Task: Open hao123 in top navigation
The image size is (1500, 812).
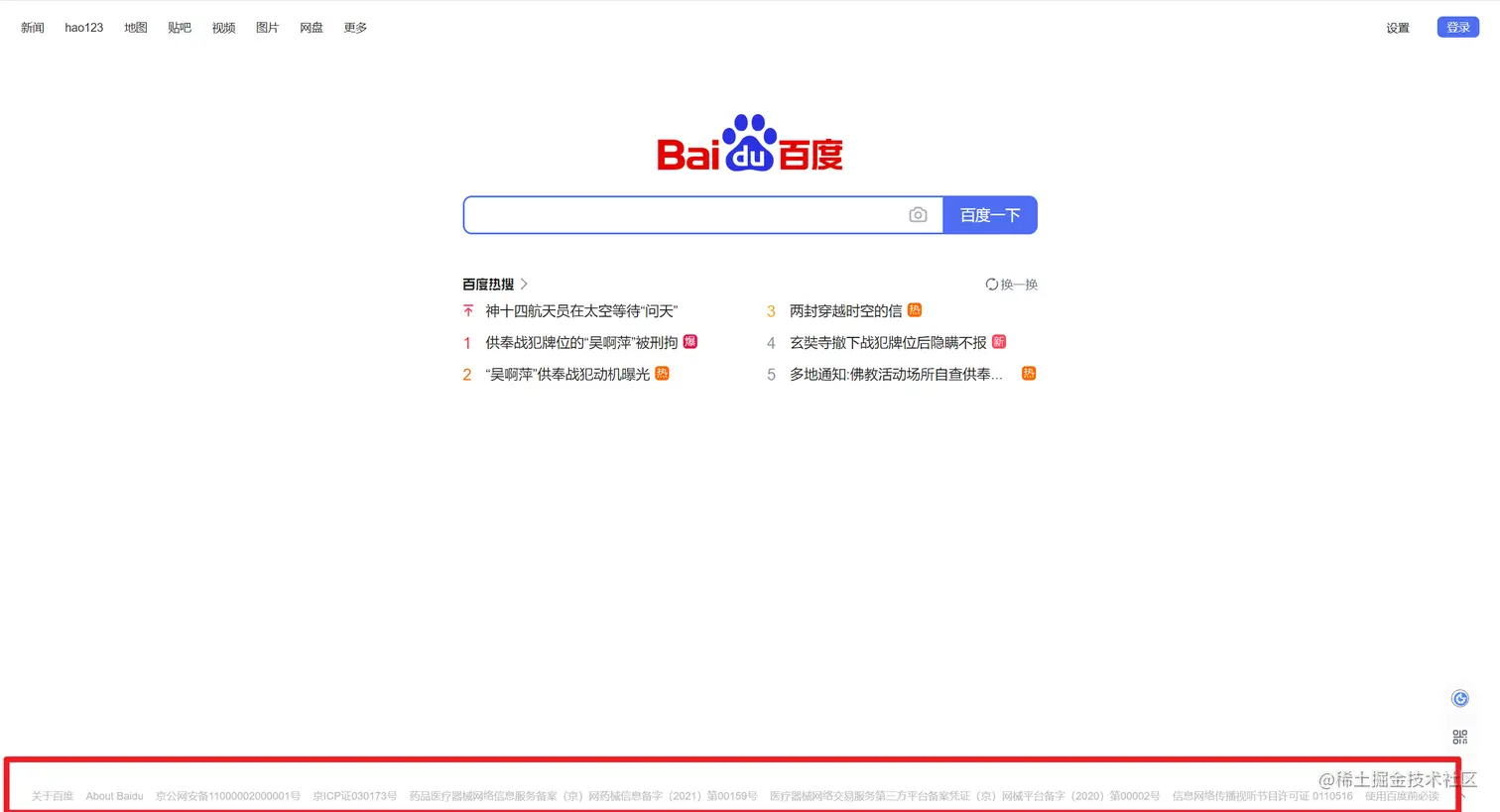Action: tap(84, 28)
